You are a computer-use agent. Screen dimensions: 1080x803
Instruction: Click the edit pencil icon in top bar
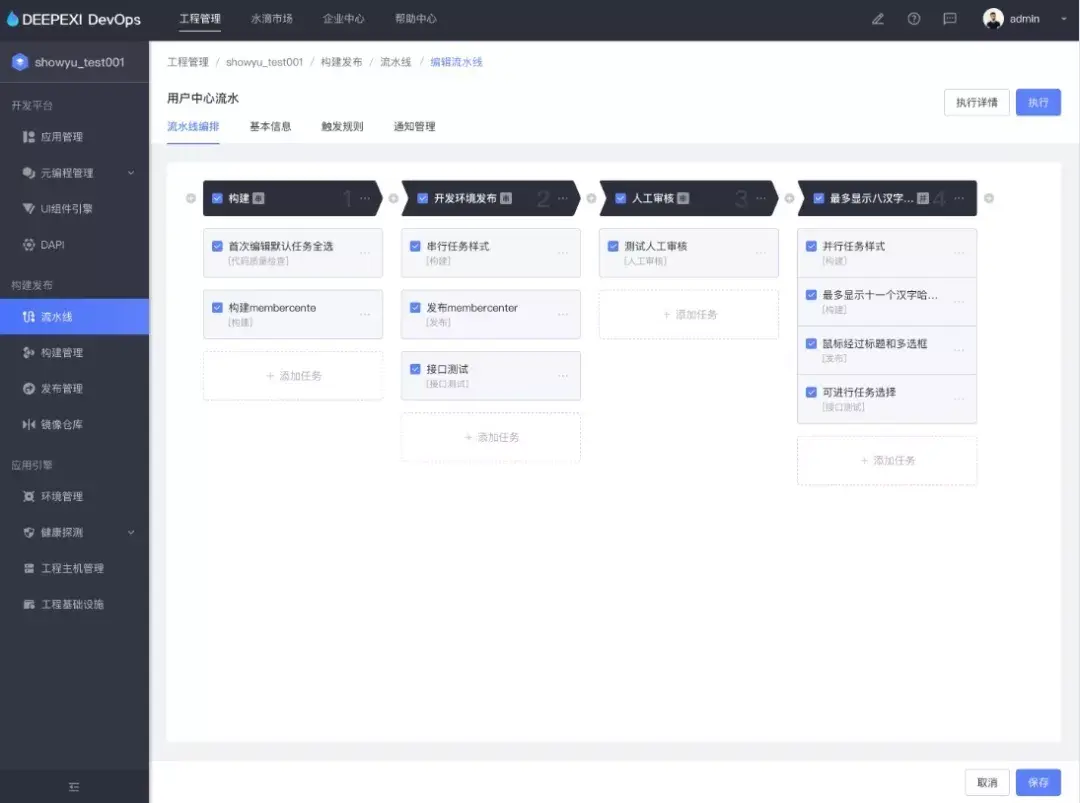click(x=878, y=19)
